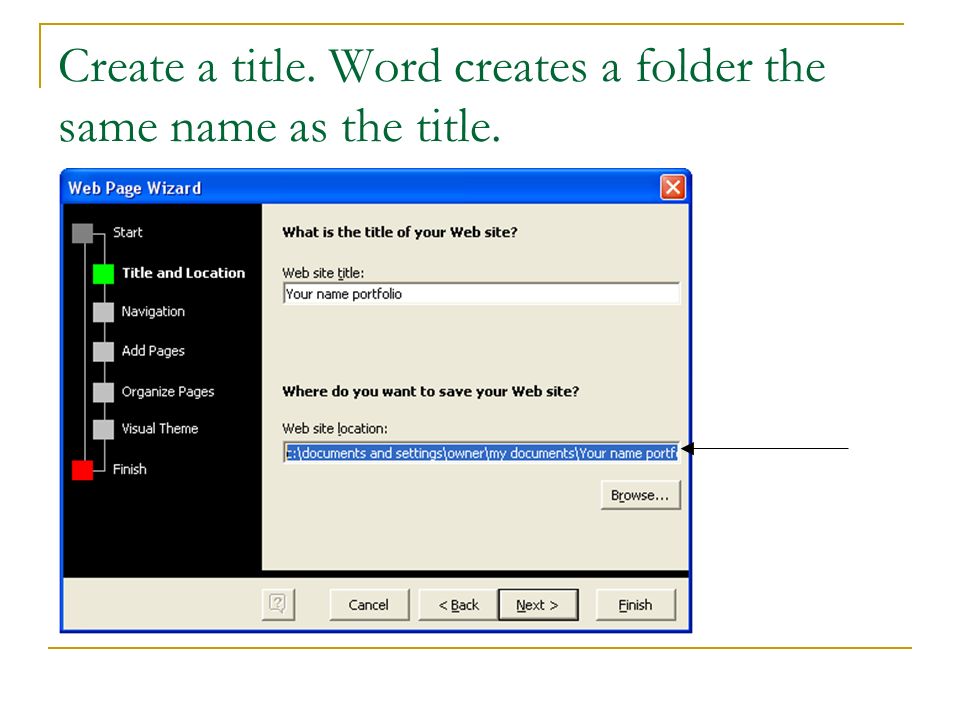Click the Finish button at bottom
The width and height of the screenshot is (960, 720).
[636, 605]
